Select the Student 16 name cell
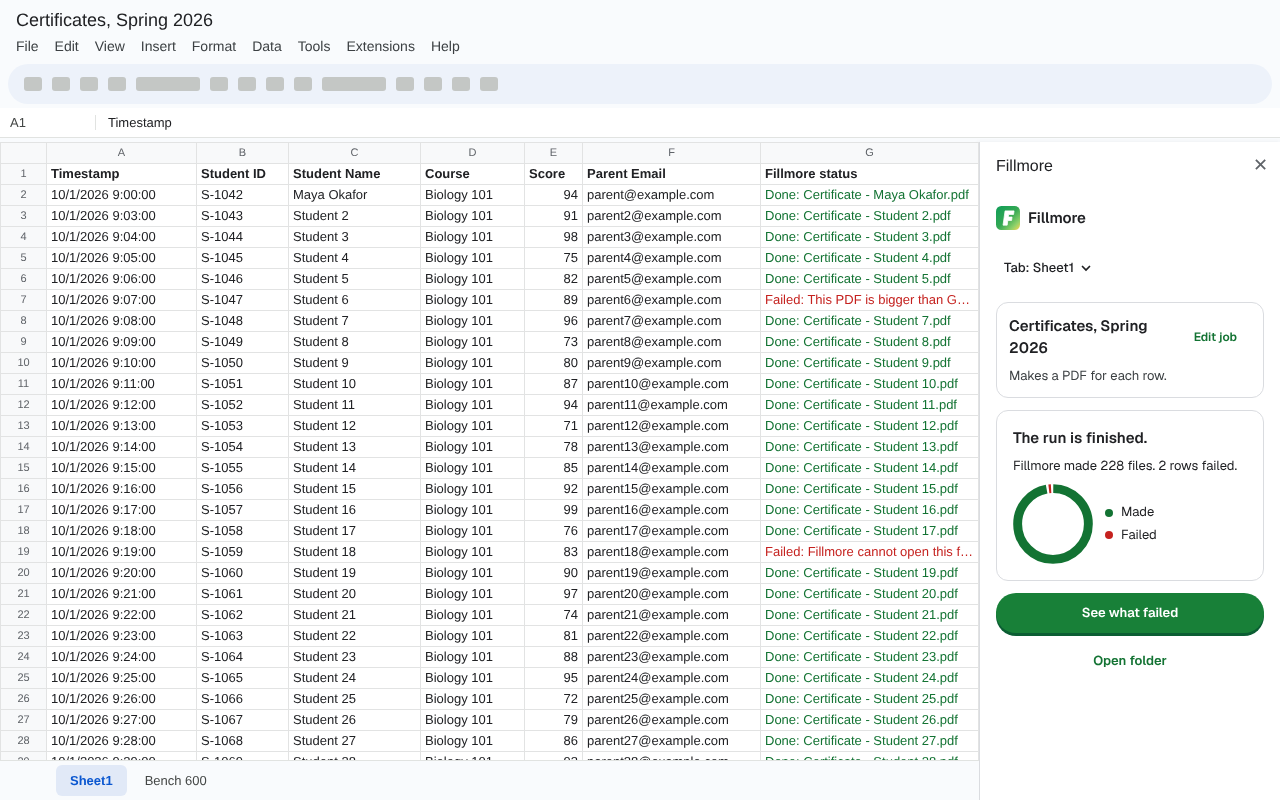Viewport: 1280px width, 800px height. [354, 509]
